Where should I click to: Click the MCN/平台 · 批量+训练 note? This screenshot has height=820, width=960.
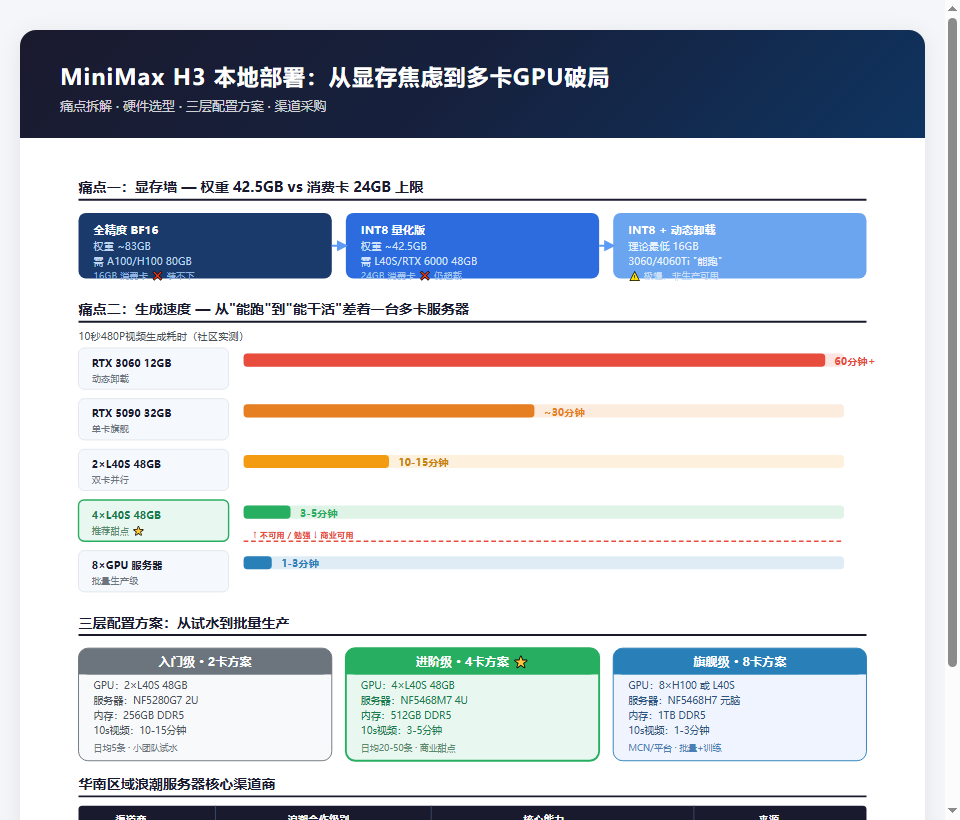675,748
